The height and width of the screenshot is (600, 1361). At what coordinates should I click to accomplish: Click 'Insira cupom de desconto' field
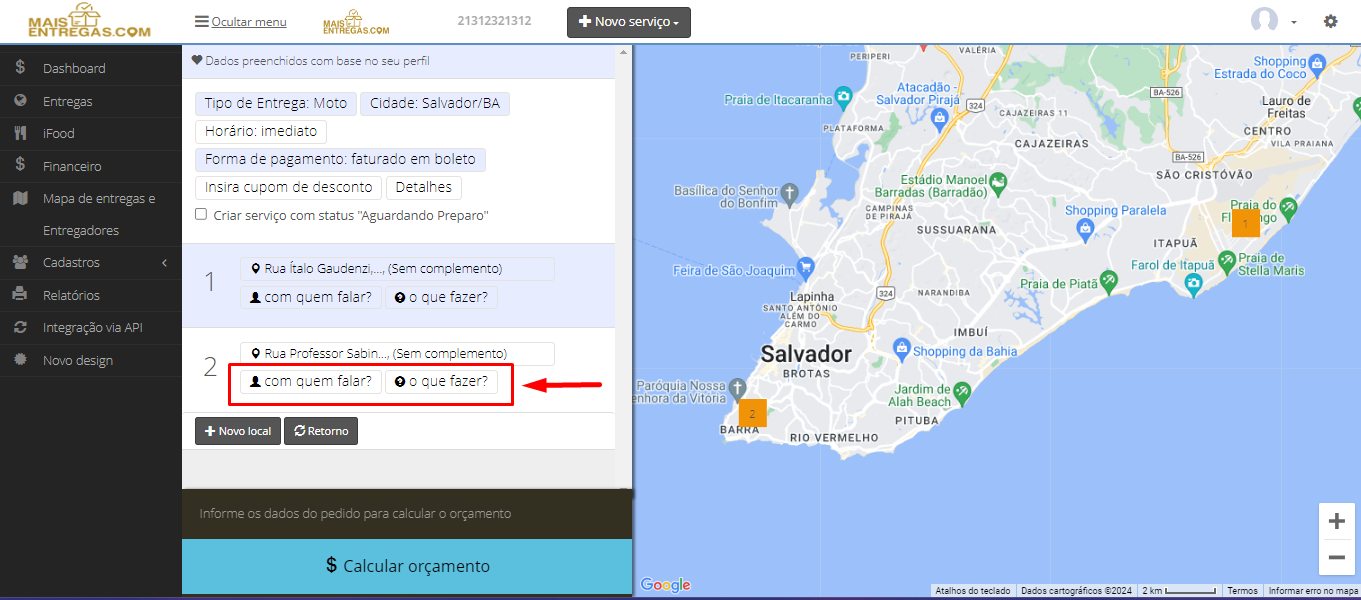tap(289, 187)
